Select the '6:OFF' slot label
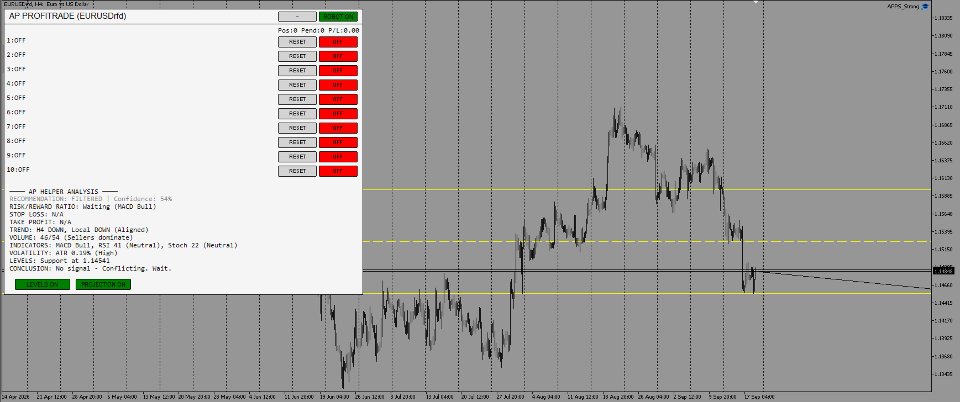960x402 pixels. [x=17, y=113]
